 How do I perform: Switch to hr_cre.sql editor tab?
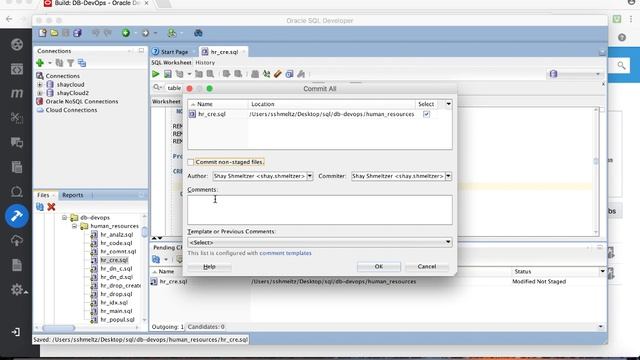pos(224,52)
